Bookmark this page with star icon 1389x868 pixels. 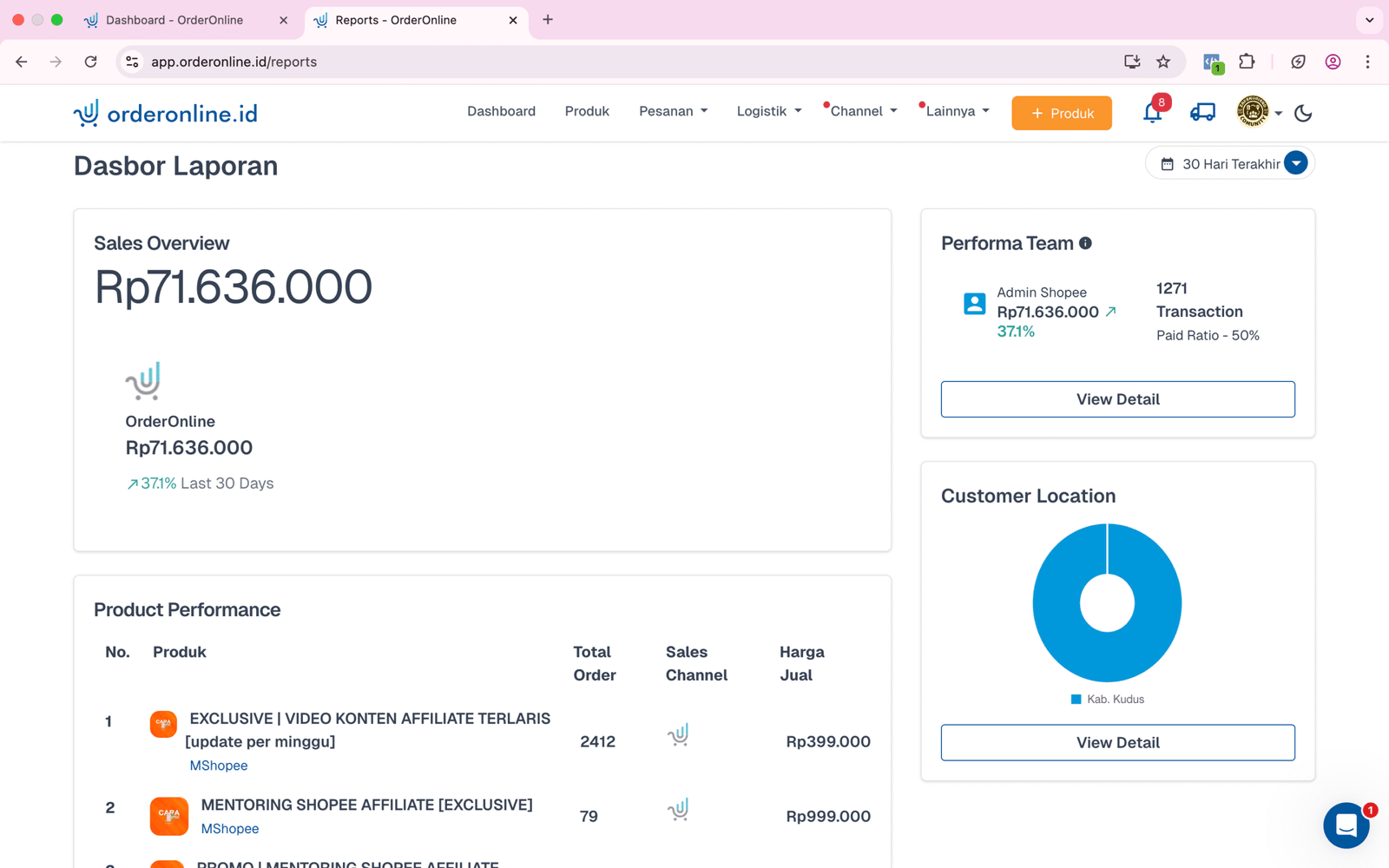tap(1163, 62)
